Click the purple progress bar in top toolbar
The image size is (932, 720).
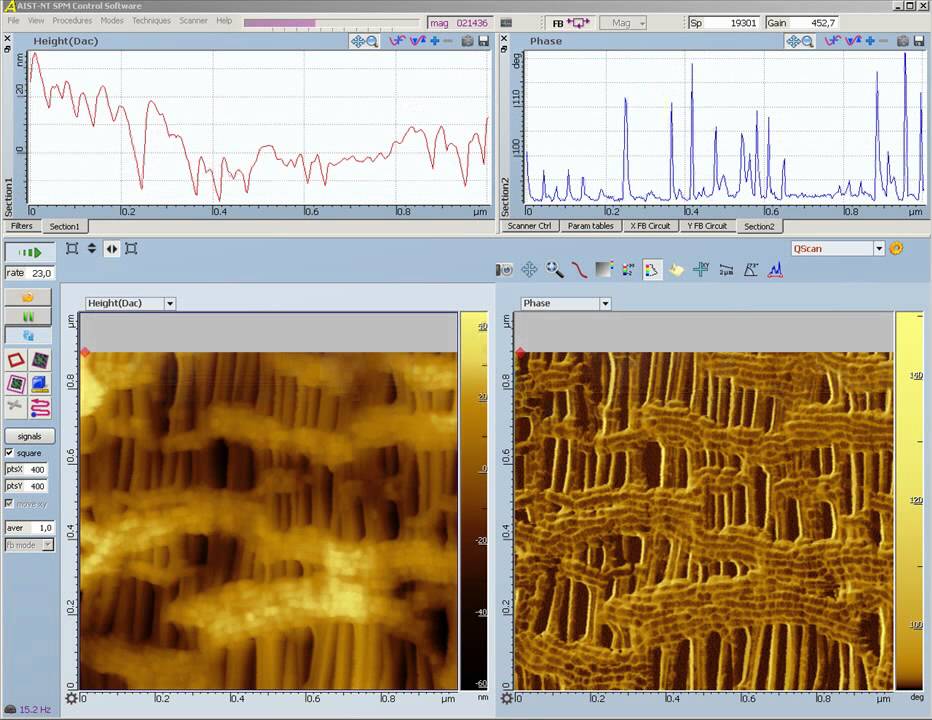pos(332,23)
